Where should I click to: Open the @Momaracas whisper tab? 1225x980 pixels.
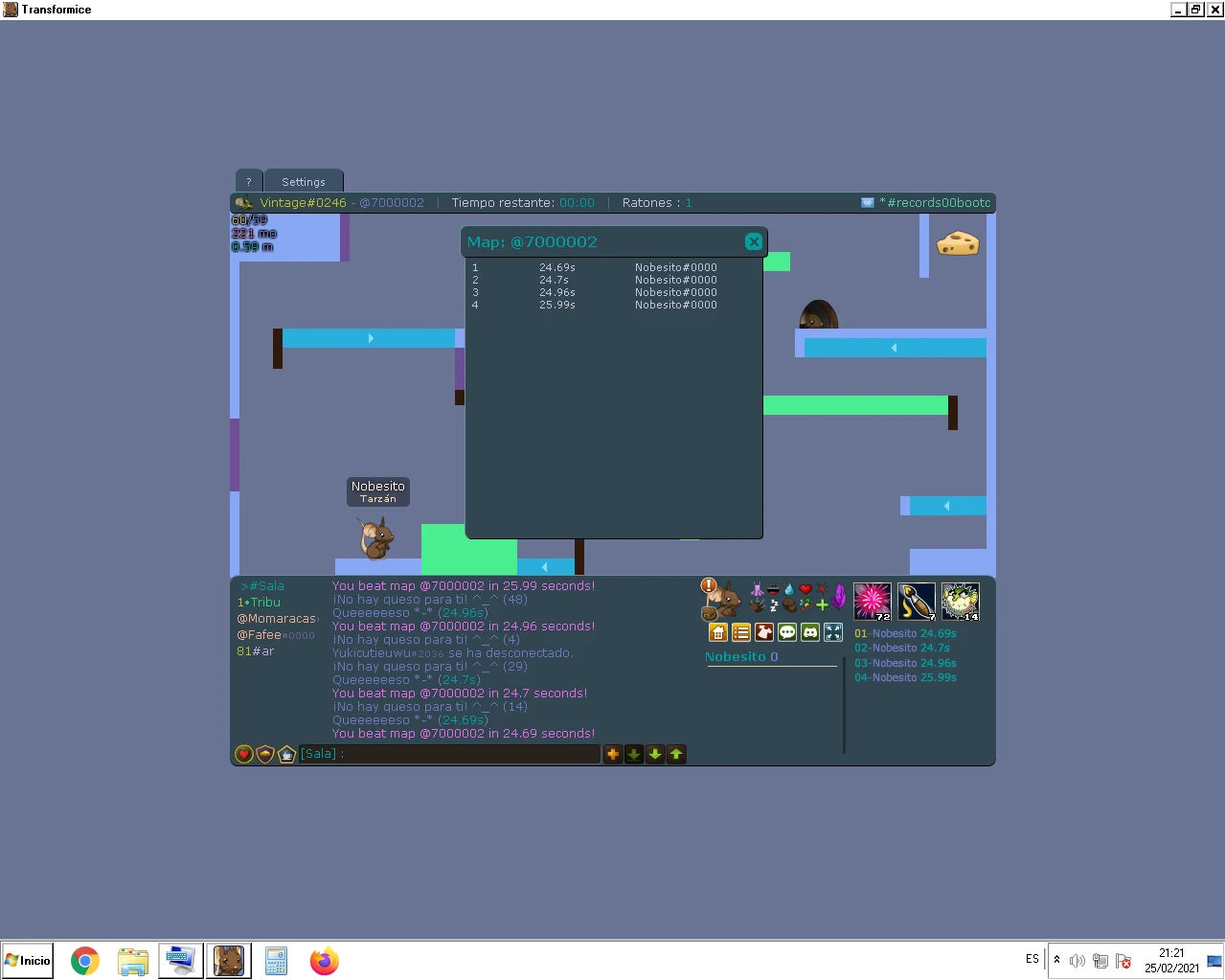click(x=277, y=619)
